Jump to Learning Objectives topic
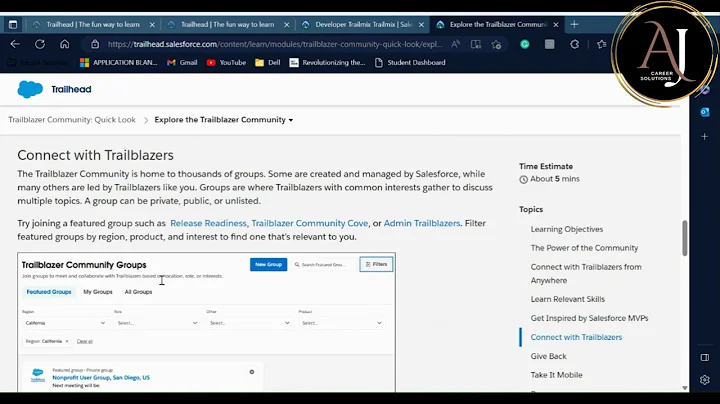The width and height of the screenshot is (720, 404). tap(567, 229)
